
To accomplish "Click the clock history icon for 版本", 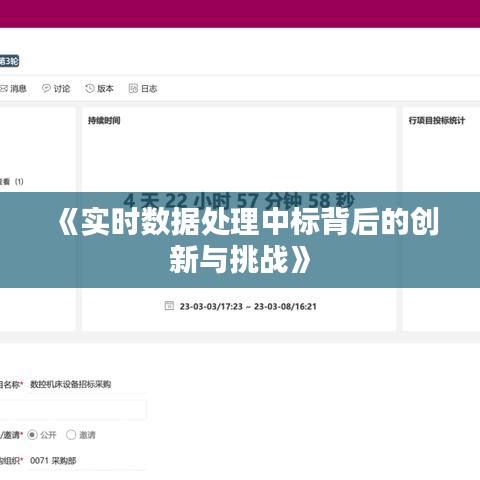I will click(90, 88).
